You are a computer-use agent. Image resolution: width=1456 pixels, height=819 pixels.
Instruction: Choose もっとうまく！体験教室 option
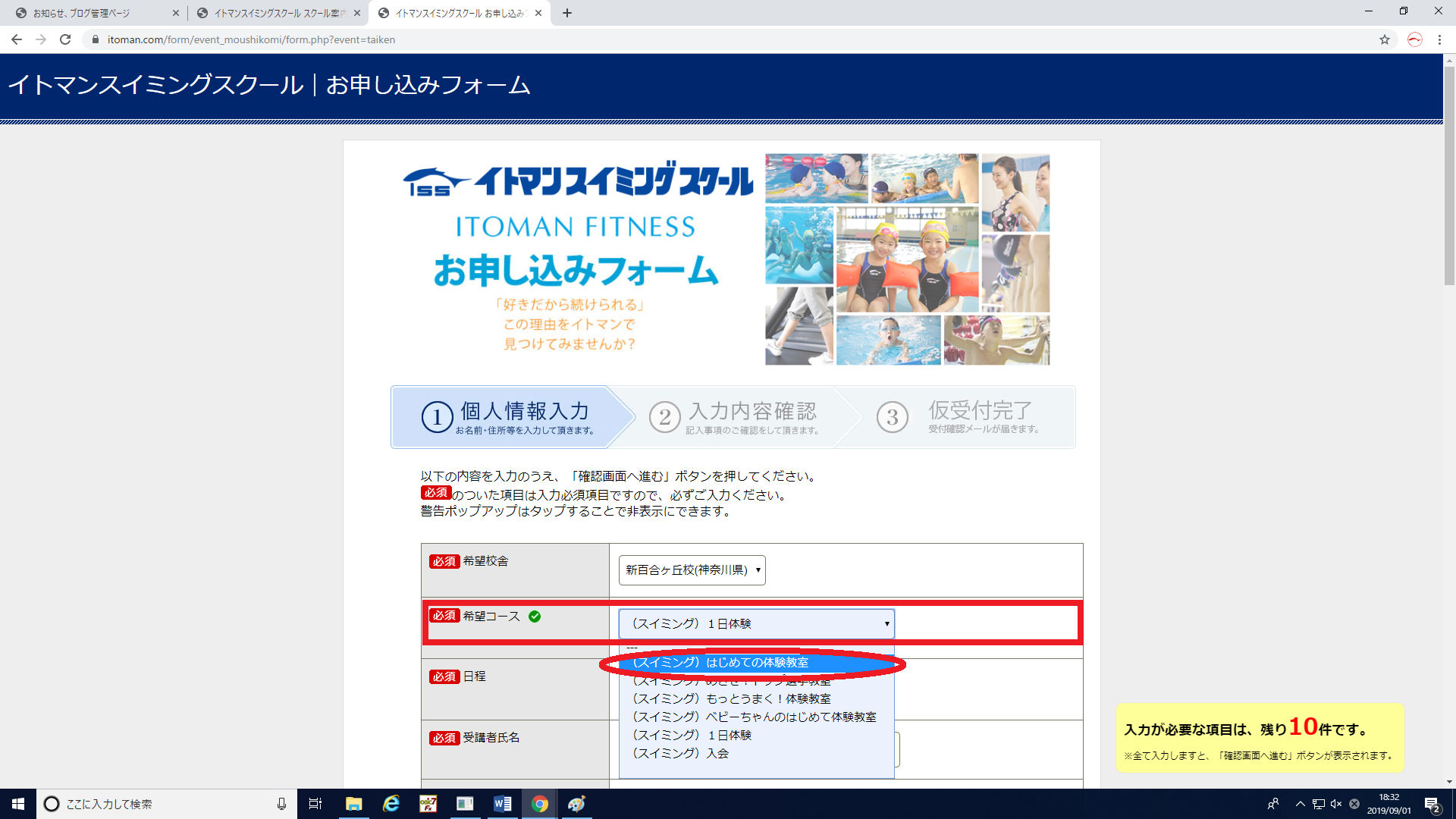pyautogui.click(x=757, y=699)
